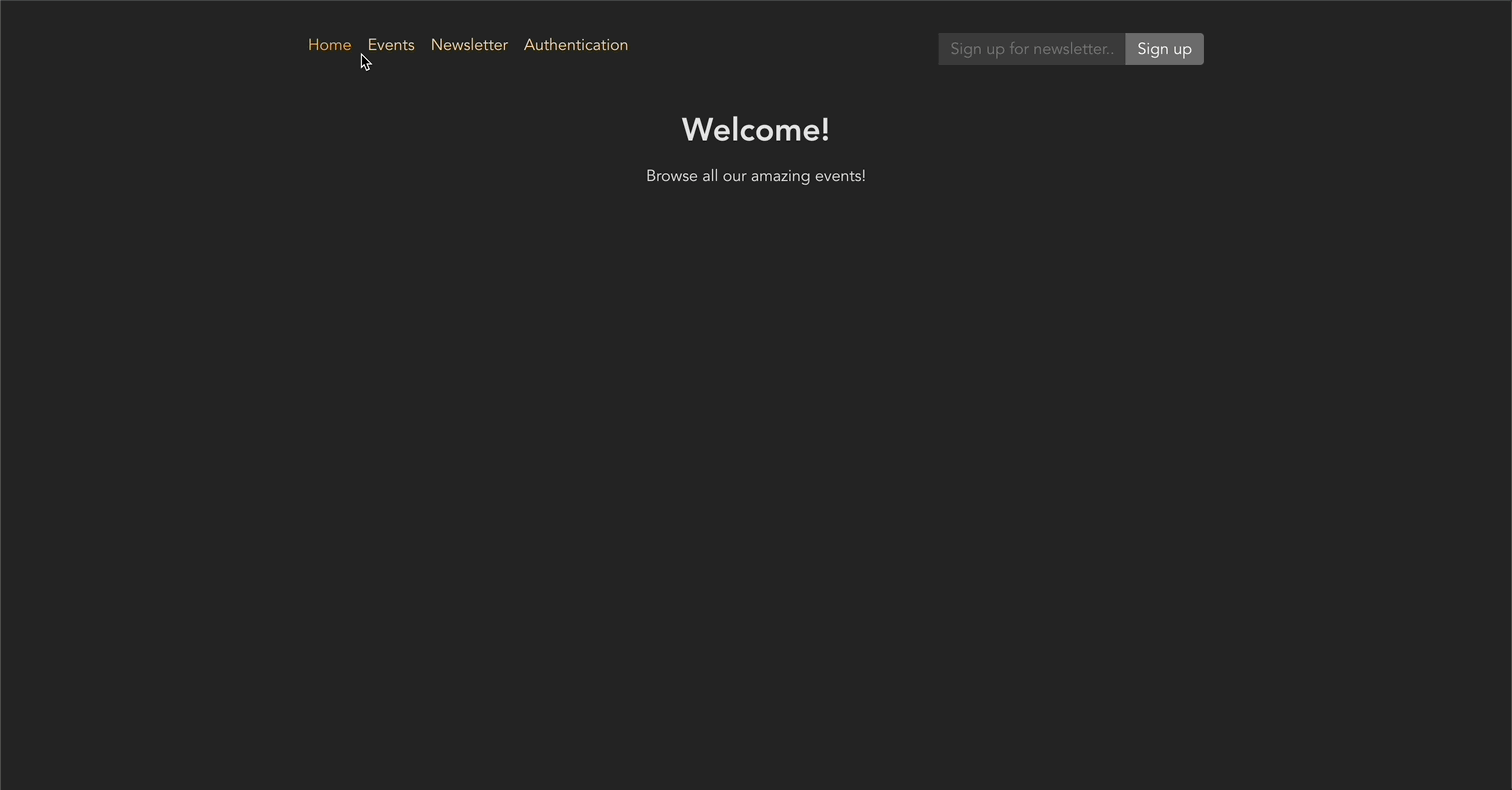The image size is (1512, 790).
Task: Focus the newsletter signup email field
Action: click(x=1032, y=49)
